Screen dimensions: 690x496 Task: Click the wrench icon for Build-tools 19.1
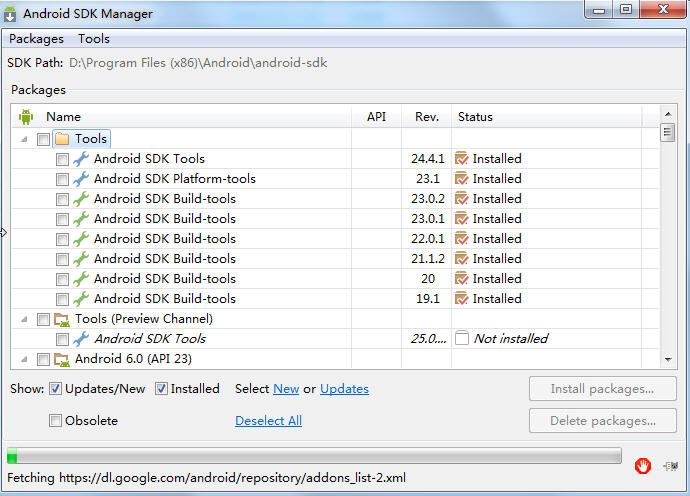click(x=81, y=299)
